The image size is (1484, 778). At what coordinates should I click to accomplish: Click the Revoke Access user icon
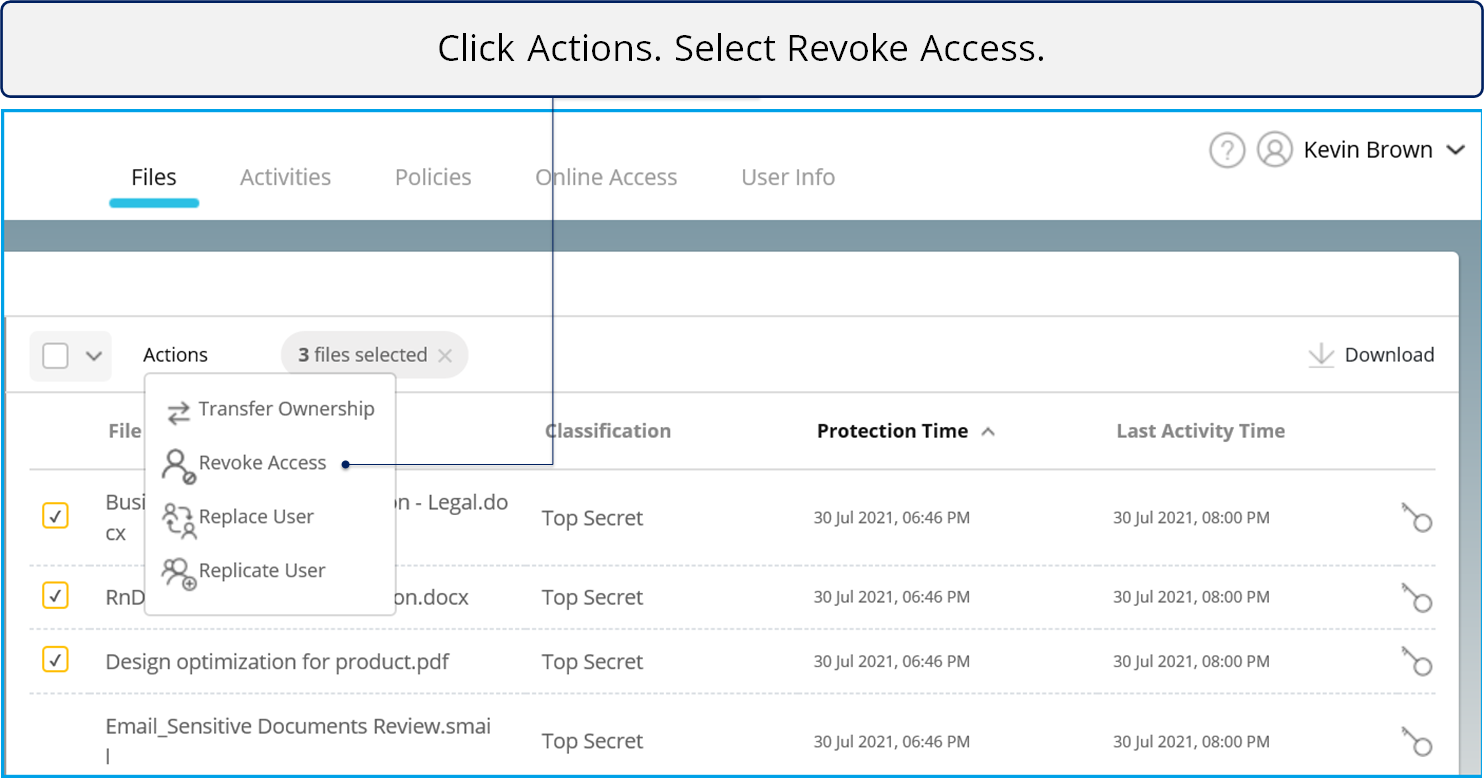pyautogui.click(x=179, y=465)
